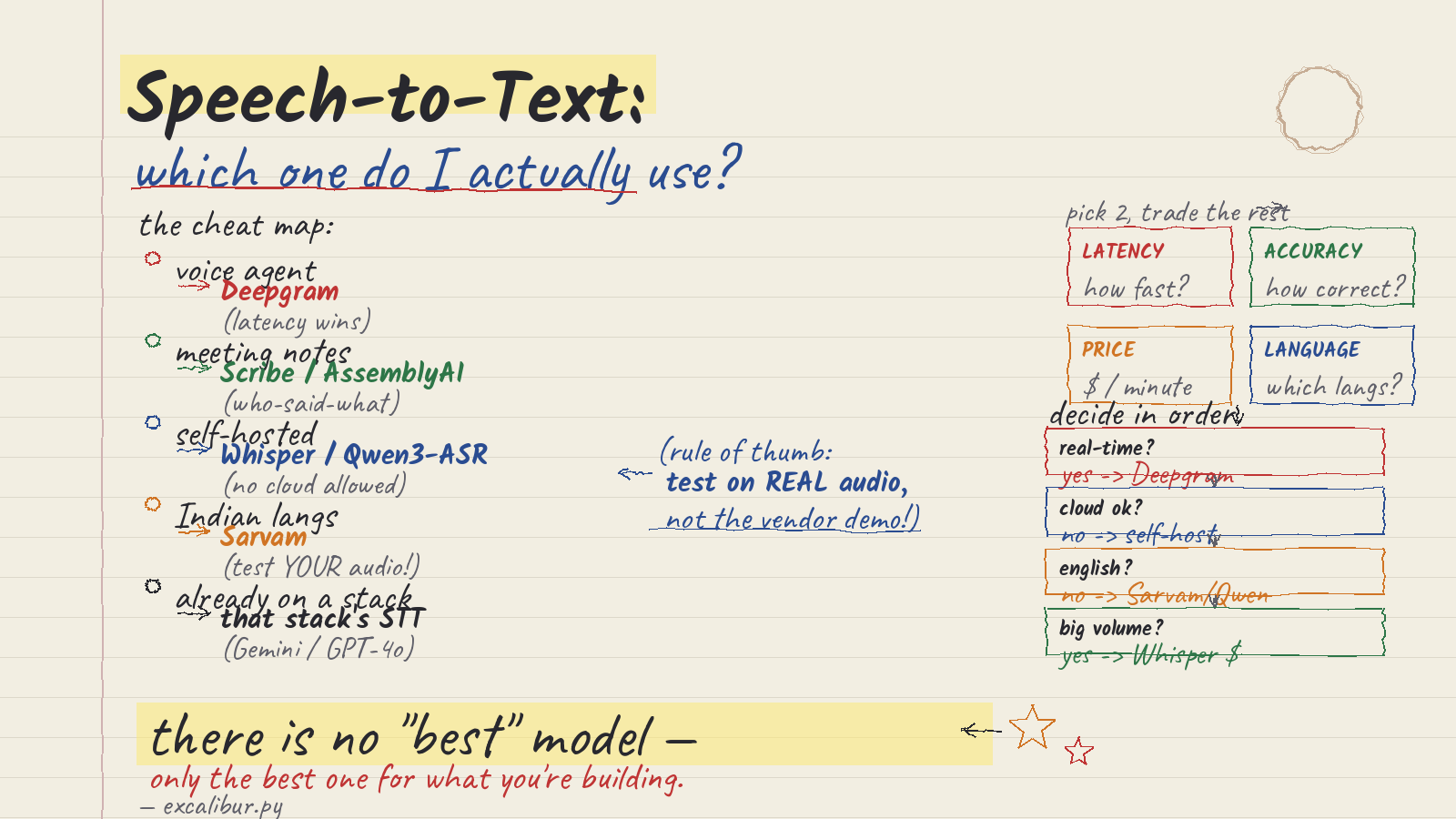
Task: Click the "decide in order:" heading
Action: [x=1147, y=415]
